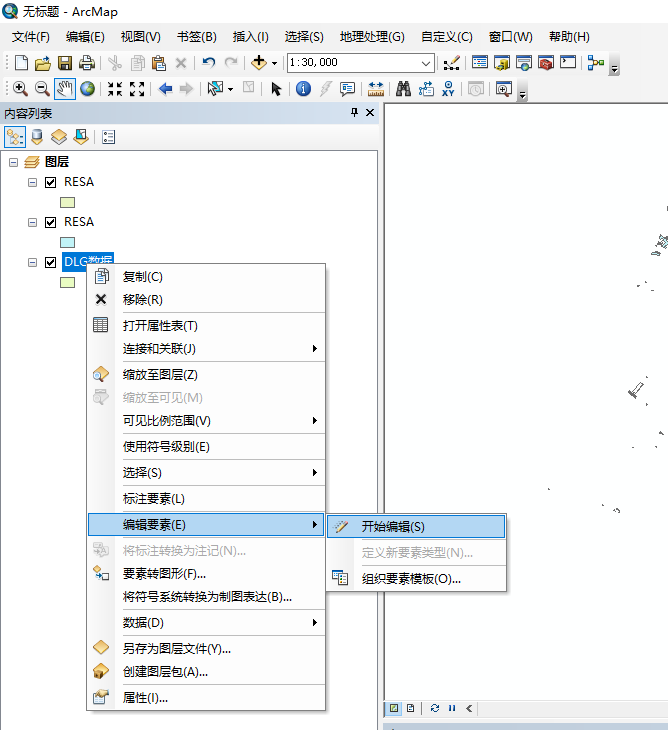Click the Add Data icon
Image resolution: width=668 pixels, height=730 pixels.
coord(259,62)
